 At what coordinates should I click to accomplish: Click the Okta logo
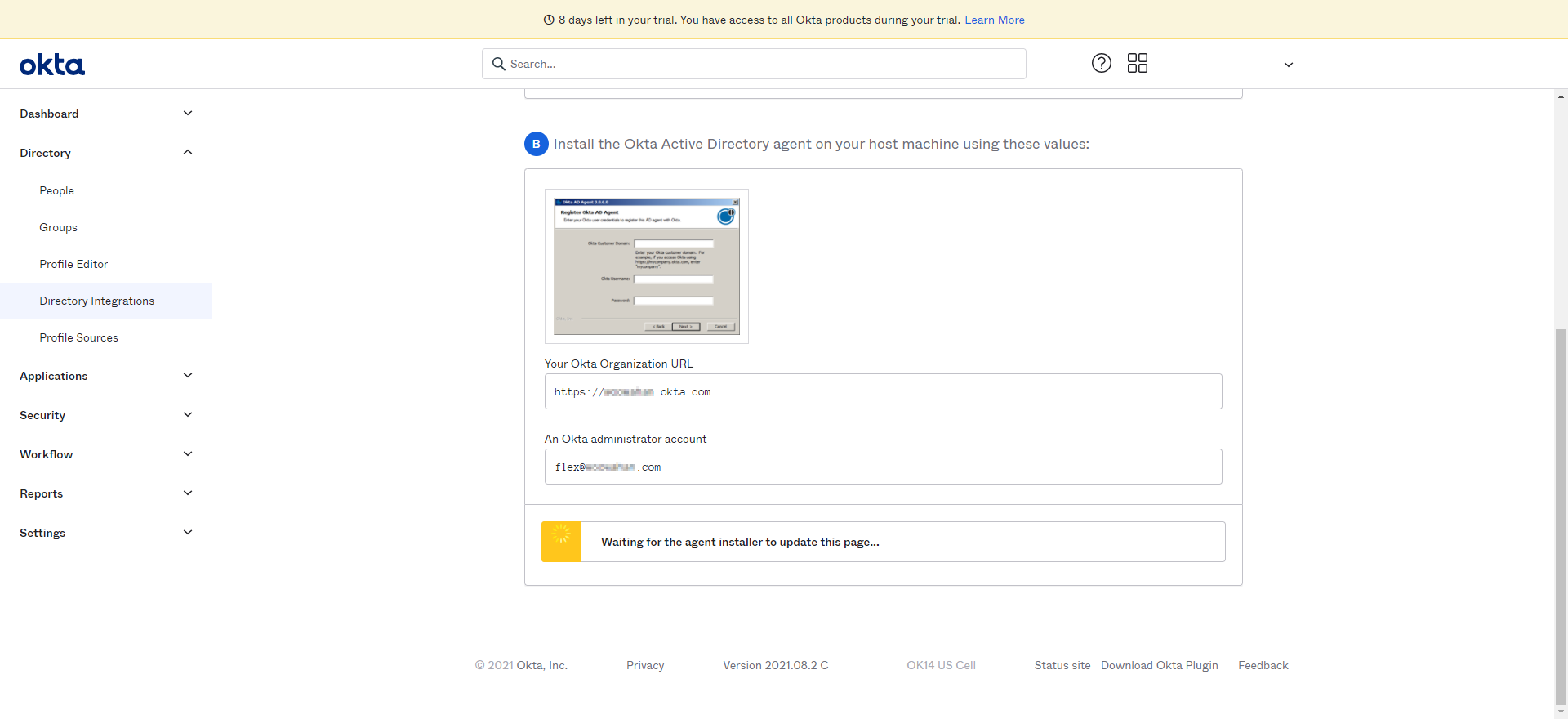pos(52,65)
